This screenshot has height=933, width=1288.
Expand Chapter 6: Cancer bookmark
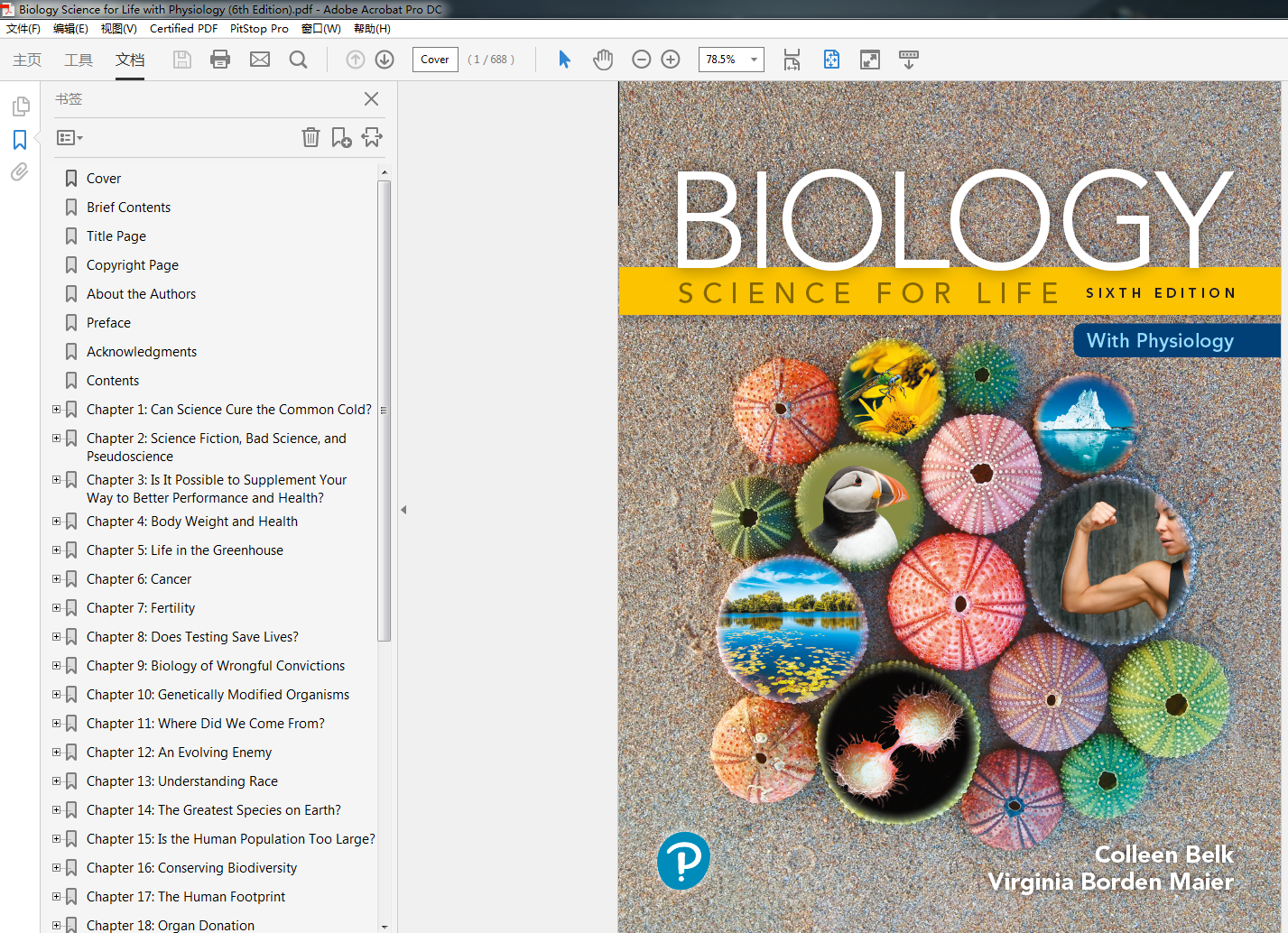tap(56, 579)
